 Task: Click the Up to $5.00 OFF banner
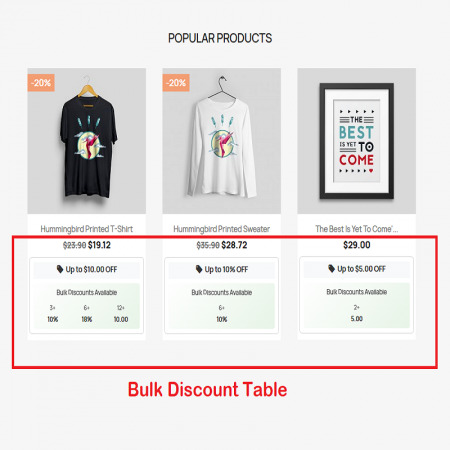[357, 269]
